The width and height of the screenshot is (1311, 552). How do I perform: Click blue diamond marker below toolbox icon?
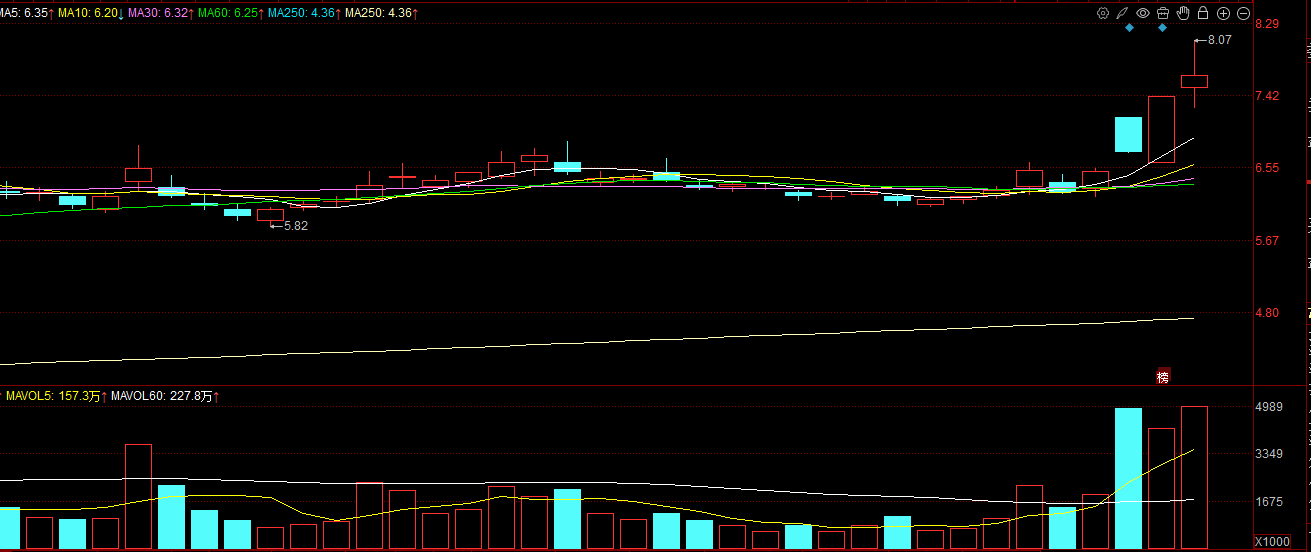(x=1162, y=28)
